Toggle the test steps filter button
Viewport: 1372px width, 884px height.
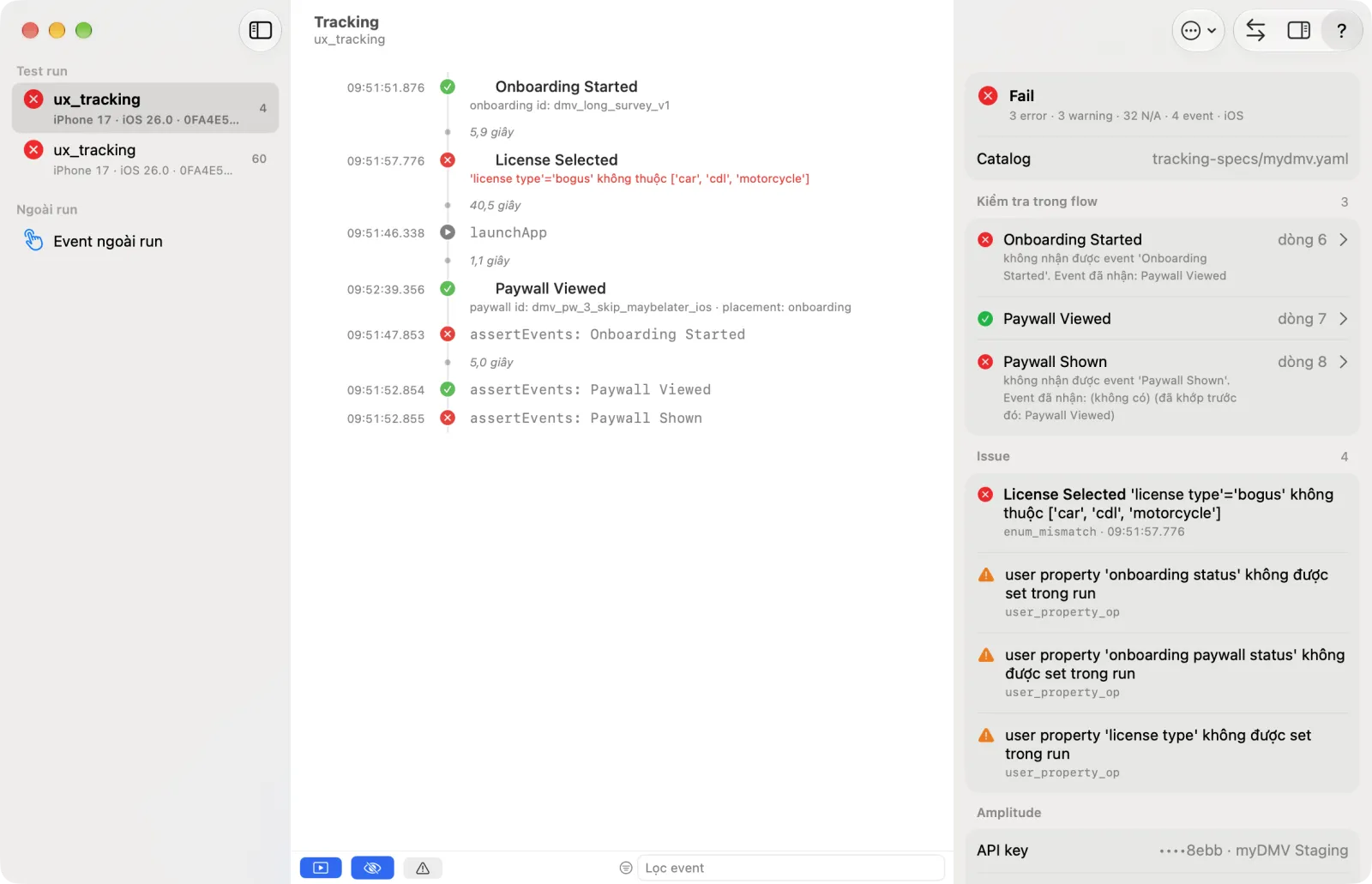click(x=321, y=868)
